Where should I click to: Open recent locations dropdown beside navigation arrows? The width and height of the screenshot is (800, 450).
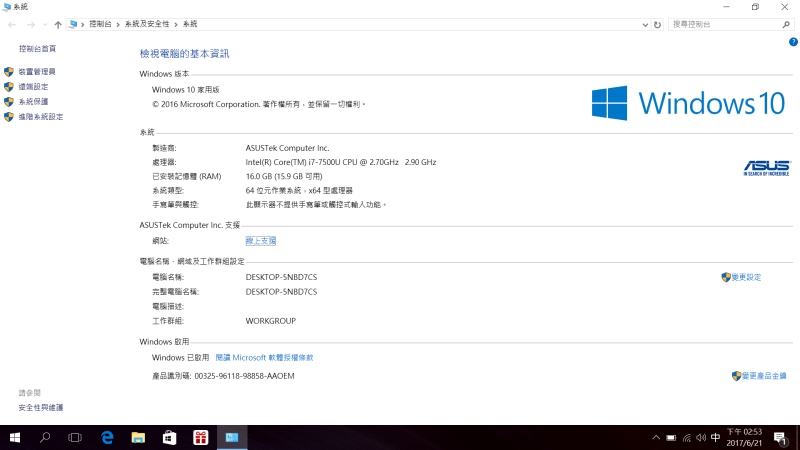coord(45,24)
